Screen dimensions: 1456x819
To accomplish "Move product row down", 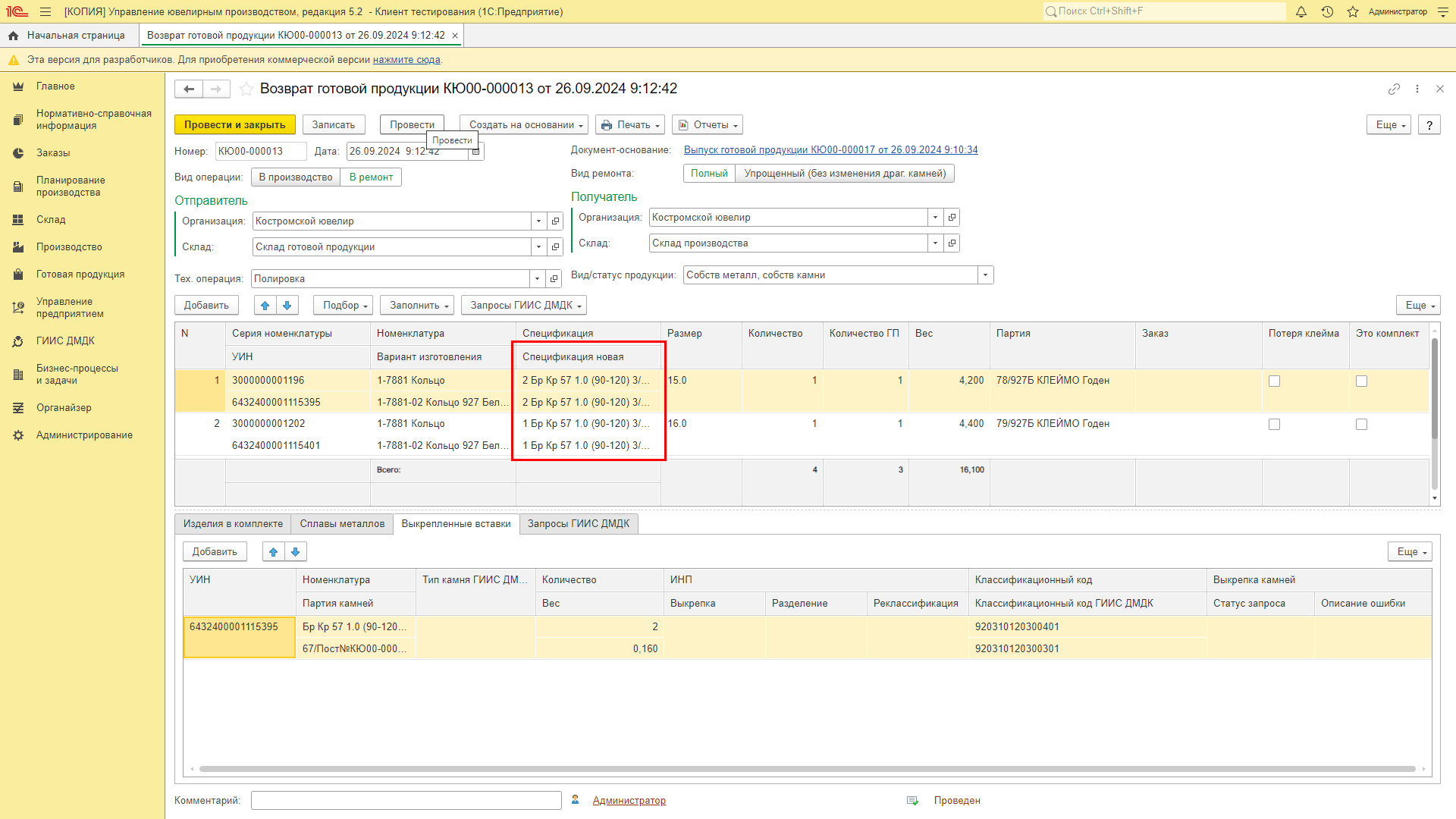I will click(x=287, y=306).
